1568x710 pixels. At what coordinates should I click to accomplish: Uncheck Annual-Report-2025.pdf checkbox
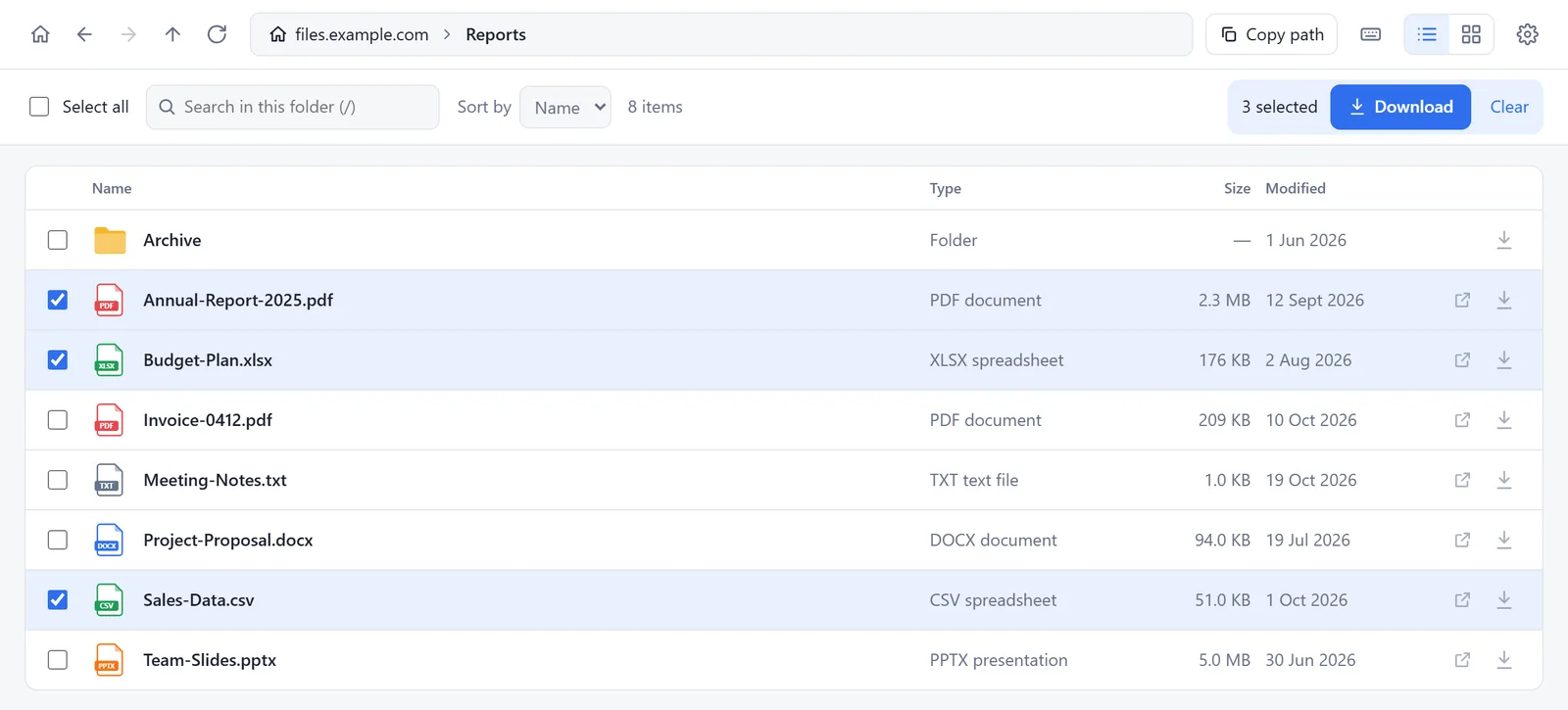point(58,300)
